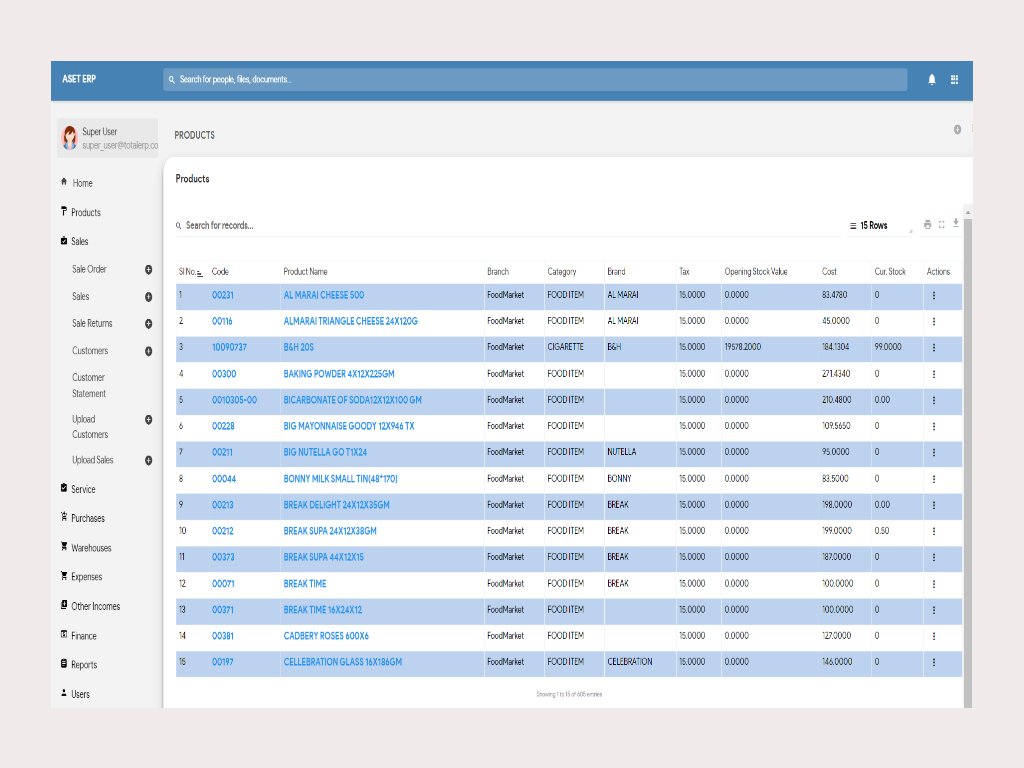Click the print icon above the table

(926, 224)
